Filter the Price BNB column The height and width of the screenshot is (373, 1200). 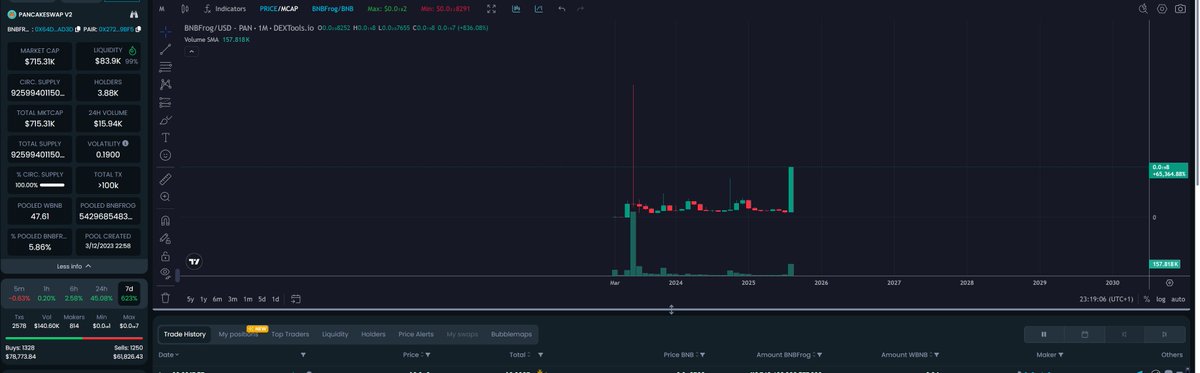[702, 355]
